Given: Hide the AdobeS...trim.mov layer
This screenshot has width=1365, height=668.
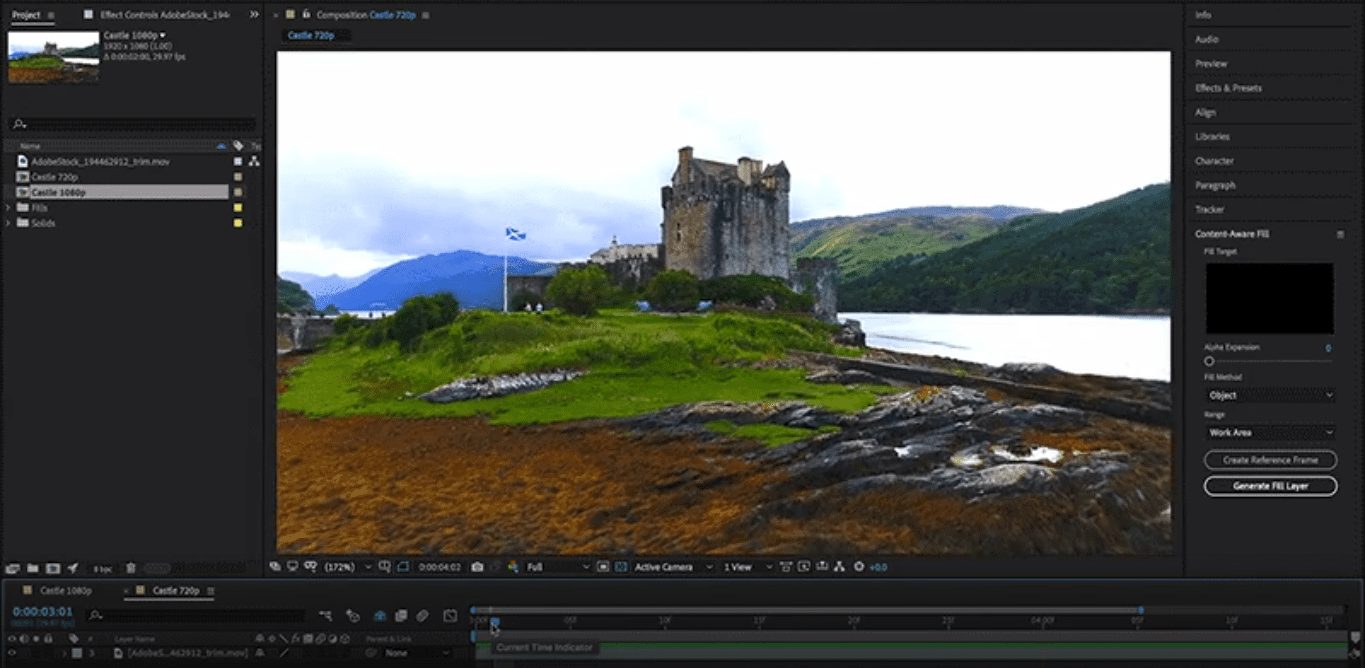Looking at the screenshot, I should (x=11, y=652).
